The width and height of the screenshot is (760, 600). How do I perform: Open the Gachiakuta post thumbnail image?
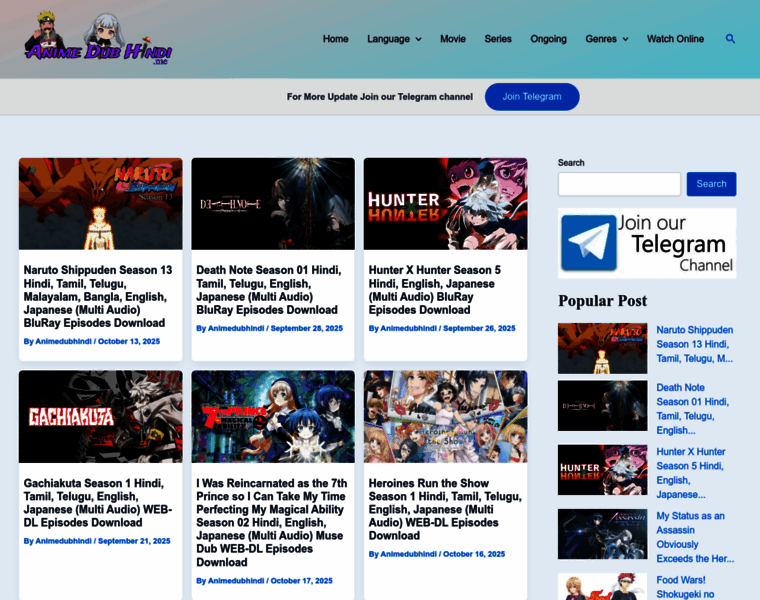[100, 416]
